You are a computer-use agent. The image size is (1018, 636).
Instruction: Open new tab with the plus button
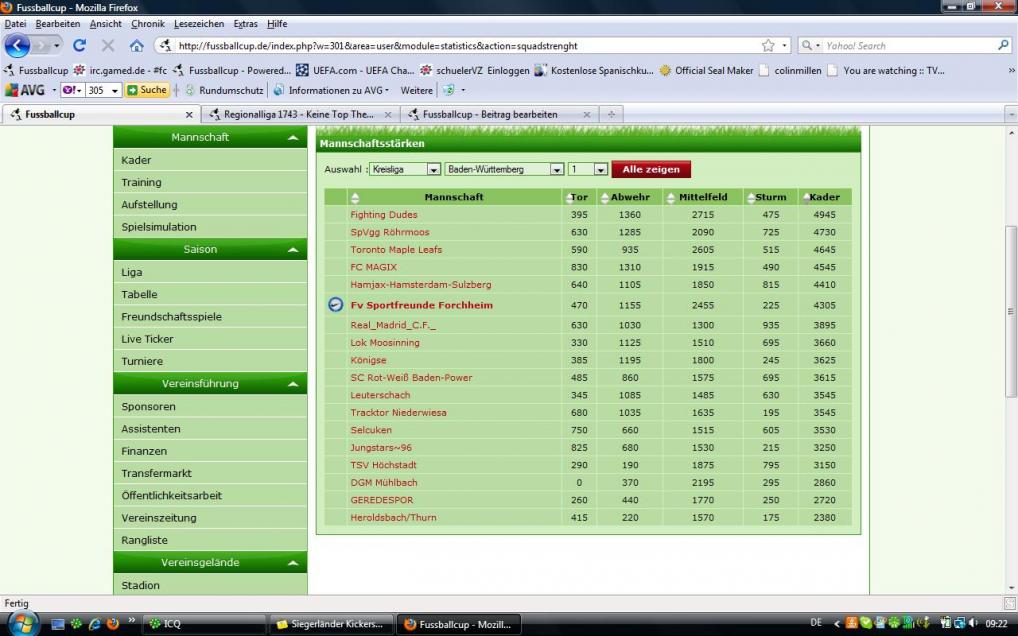(x=611, y=114)
